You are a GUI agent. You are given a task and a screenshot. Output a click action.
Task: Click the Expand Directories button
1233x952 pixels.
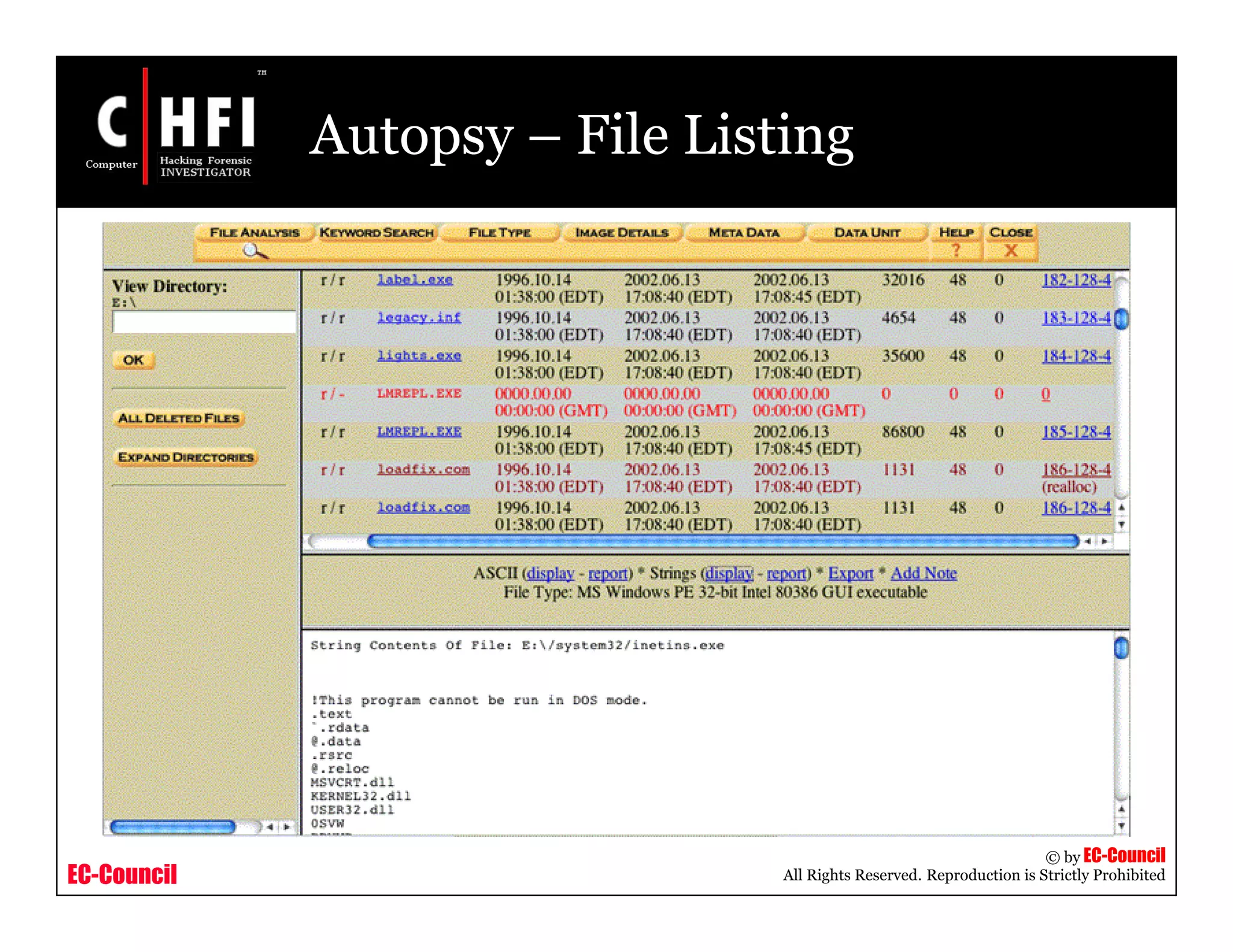click(x=185, y=457)
